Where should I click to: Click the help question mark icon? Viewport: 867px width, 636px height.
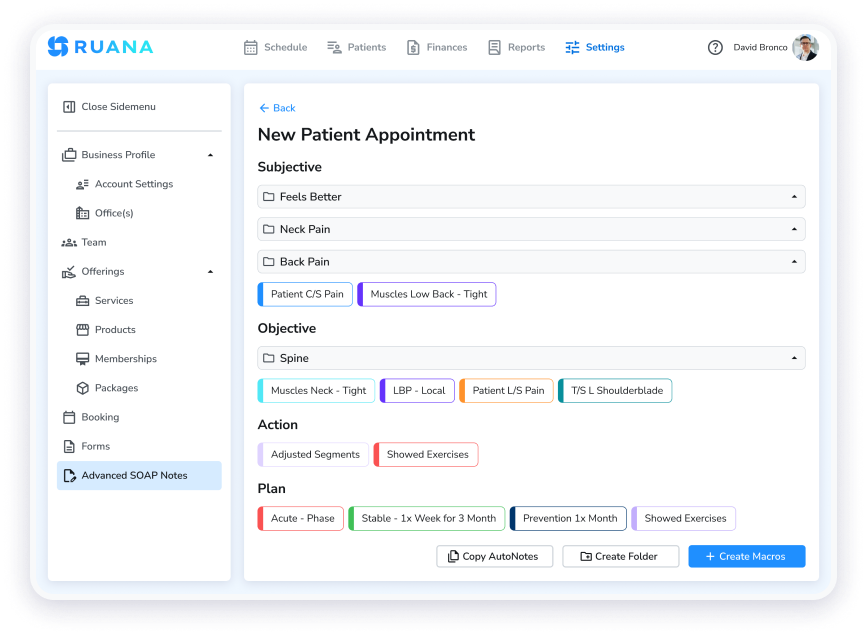click(x=716, y=46)
